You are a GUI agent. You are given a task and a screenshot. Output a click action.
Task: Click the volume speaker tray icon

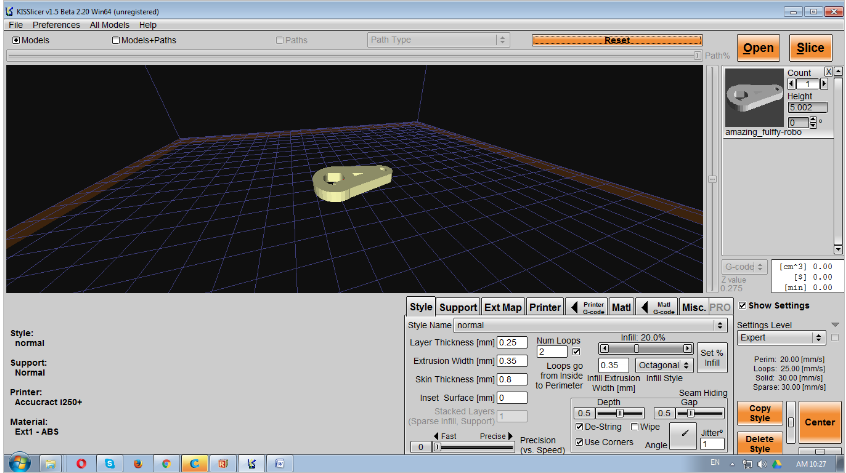[762, 464]
